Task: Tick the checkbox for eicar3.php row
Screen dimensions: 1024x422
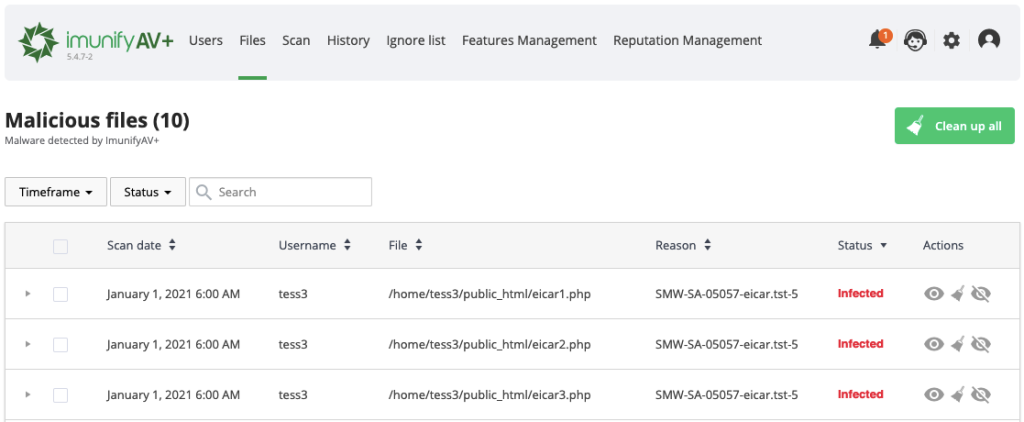Action: tap(61, 395)
